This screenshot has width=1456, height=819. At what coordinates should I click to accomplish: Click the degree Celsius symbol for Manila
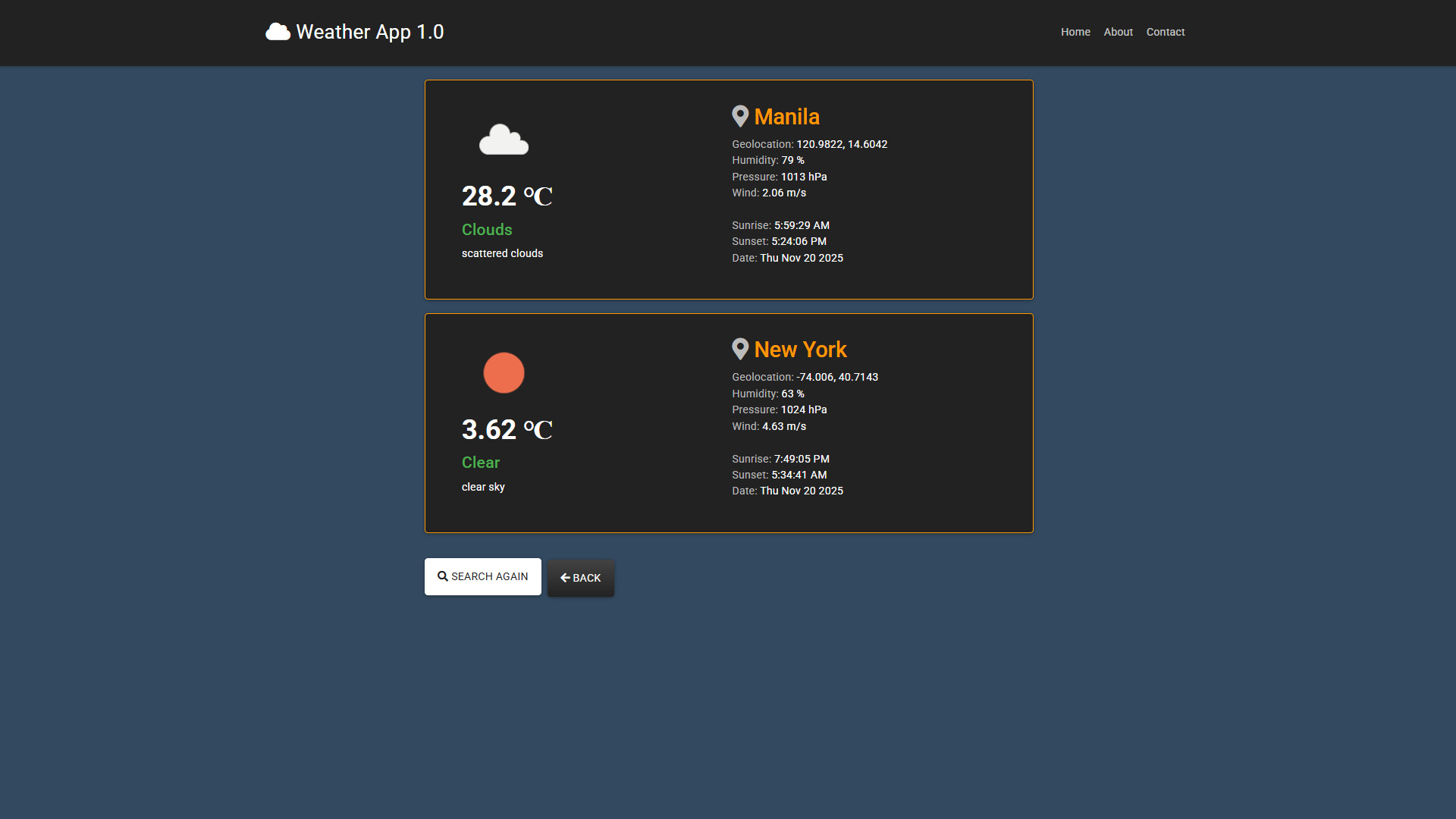coord(538,196)
